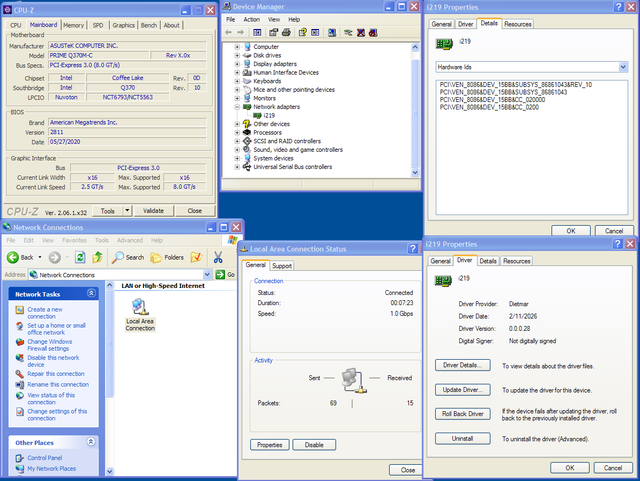
Task: Collapse the Network adapters node
Action: click(237, 107)
